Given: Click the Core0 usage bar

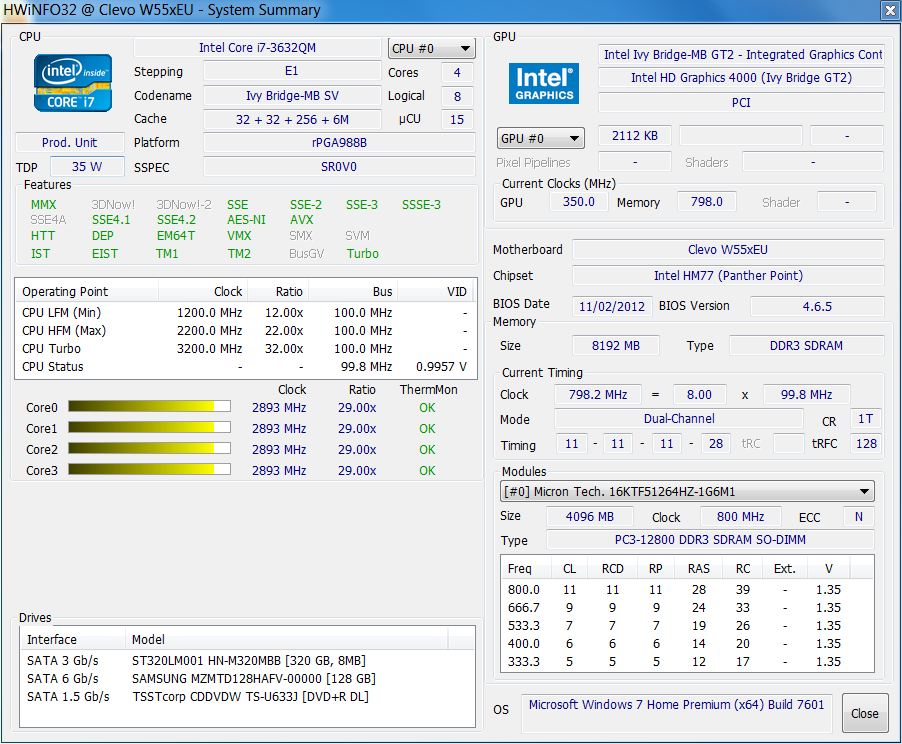Looking at the screenshot, I should click(150, 406).
